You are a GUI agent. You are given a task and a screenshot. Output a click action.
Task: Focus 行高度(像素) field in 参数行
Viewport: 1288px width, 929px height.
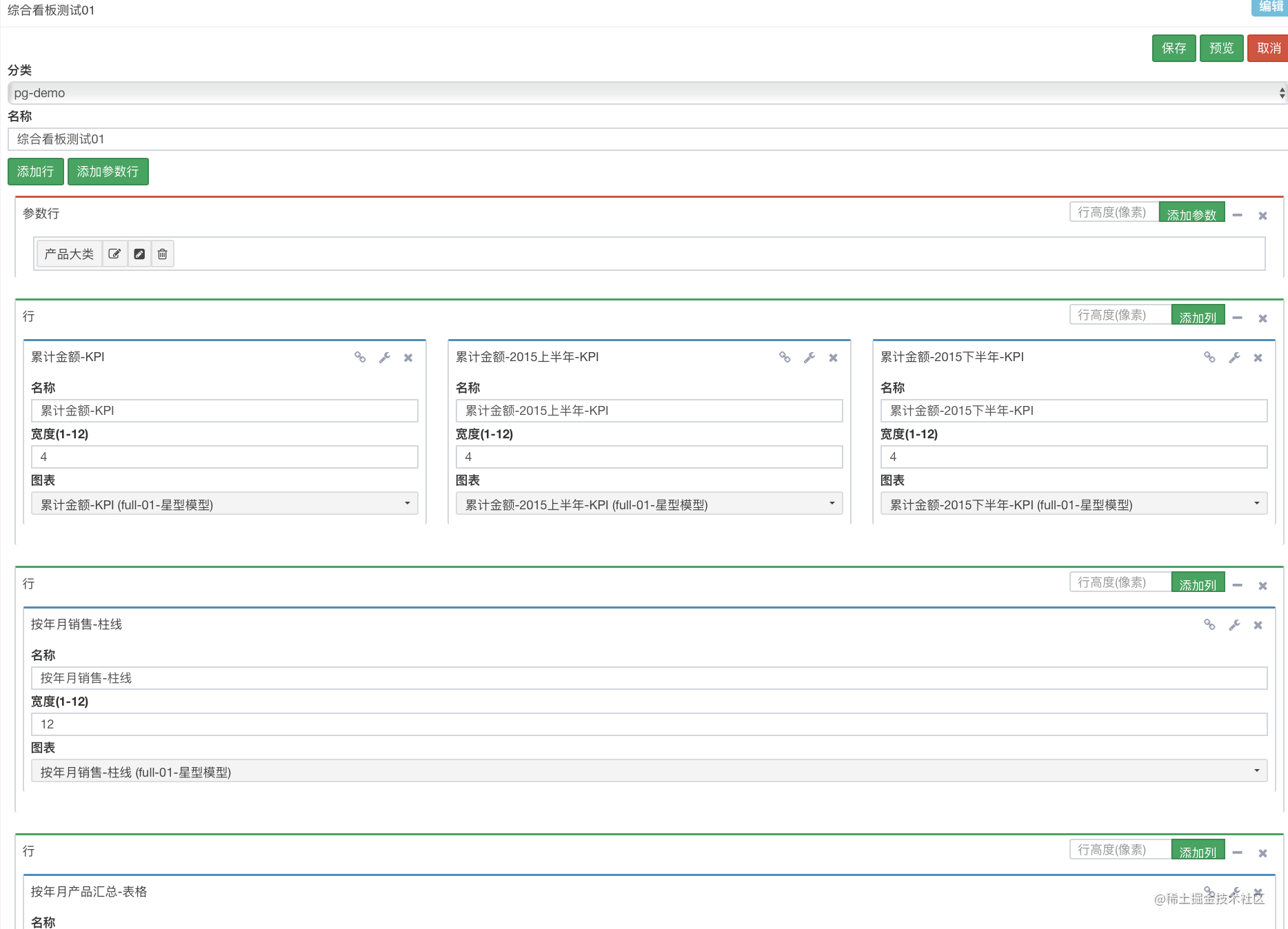1114,212
